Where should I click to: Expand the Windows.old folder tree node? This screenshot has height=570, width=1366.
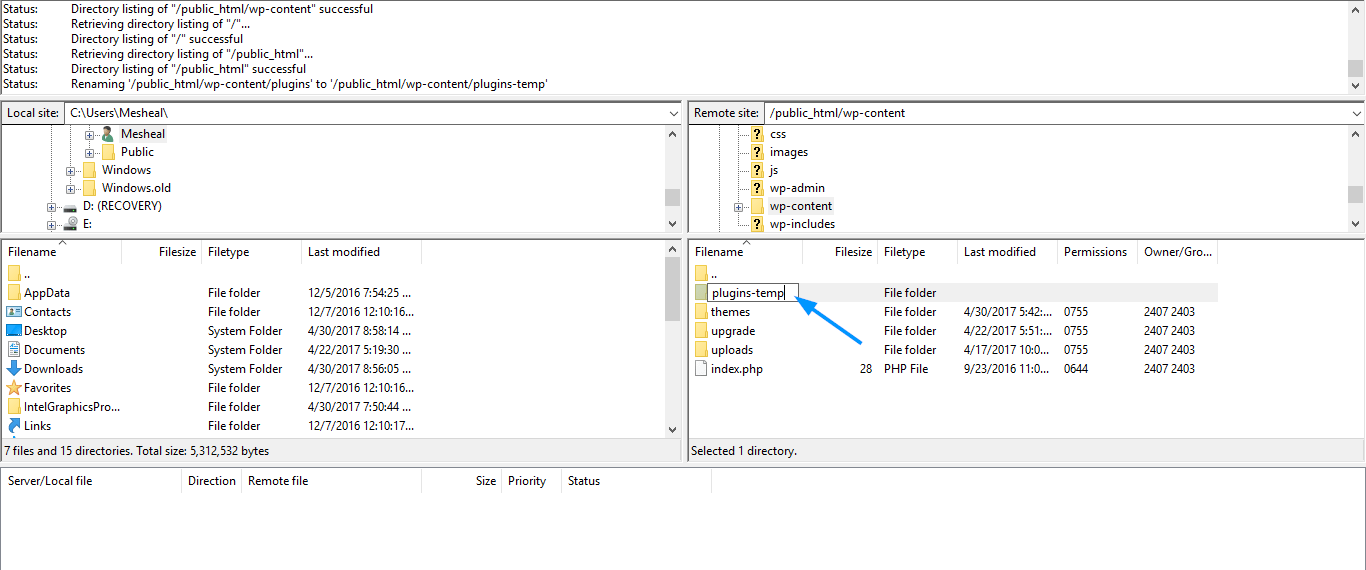71,189
